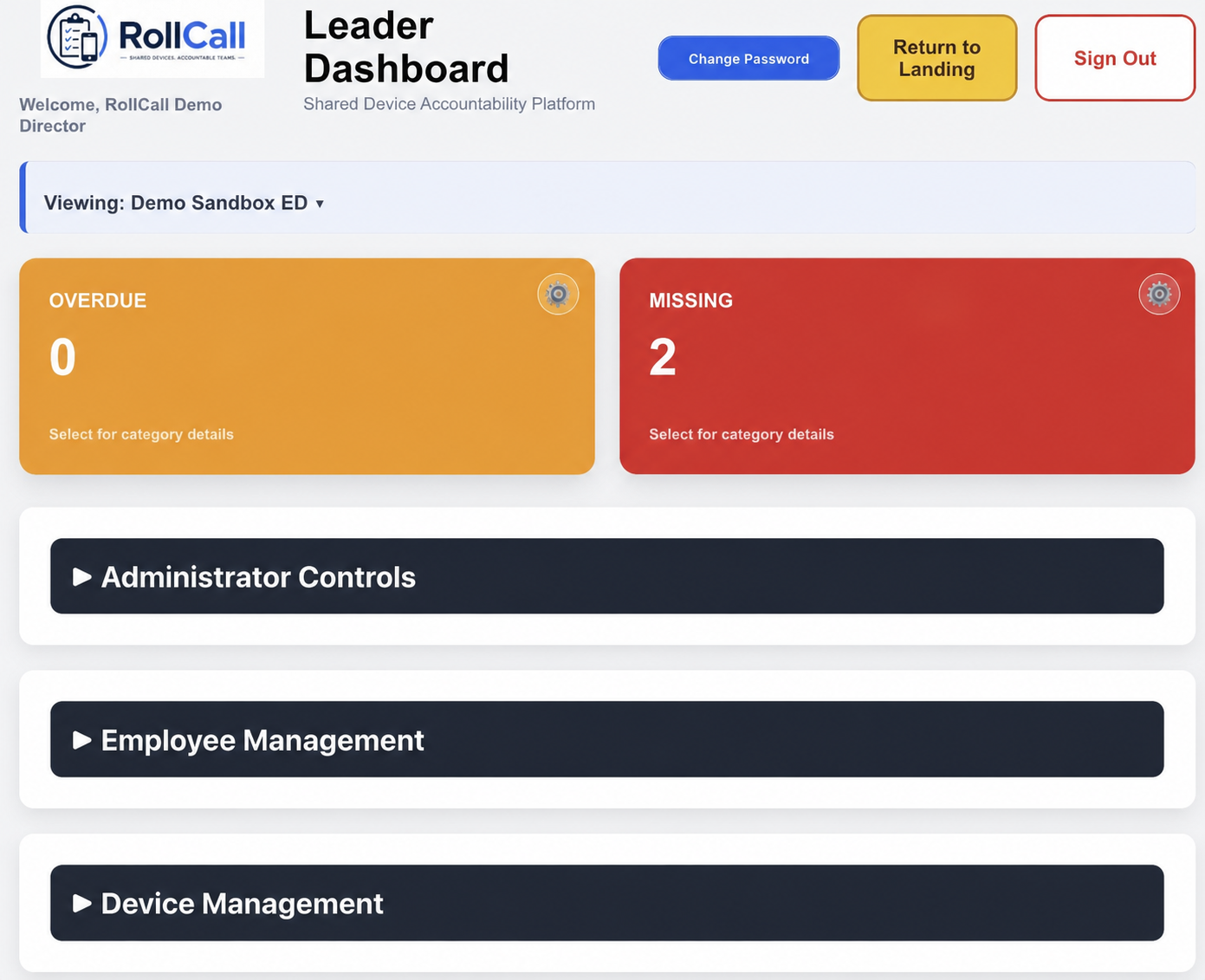Click the Welcome, RollCall Demo Director text

point(120,115)
